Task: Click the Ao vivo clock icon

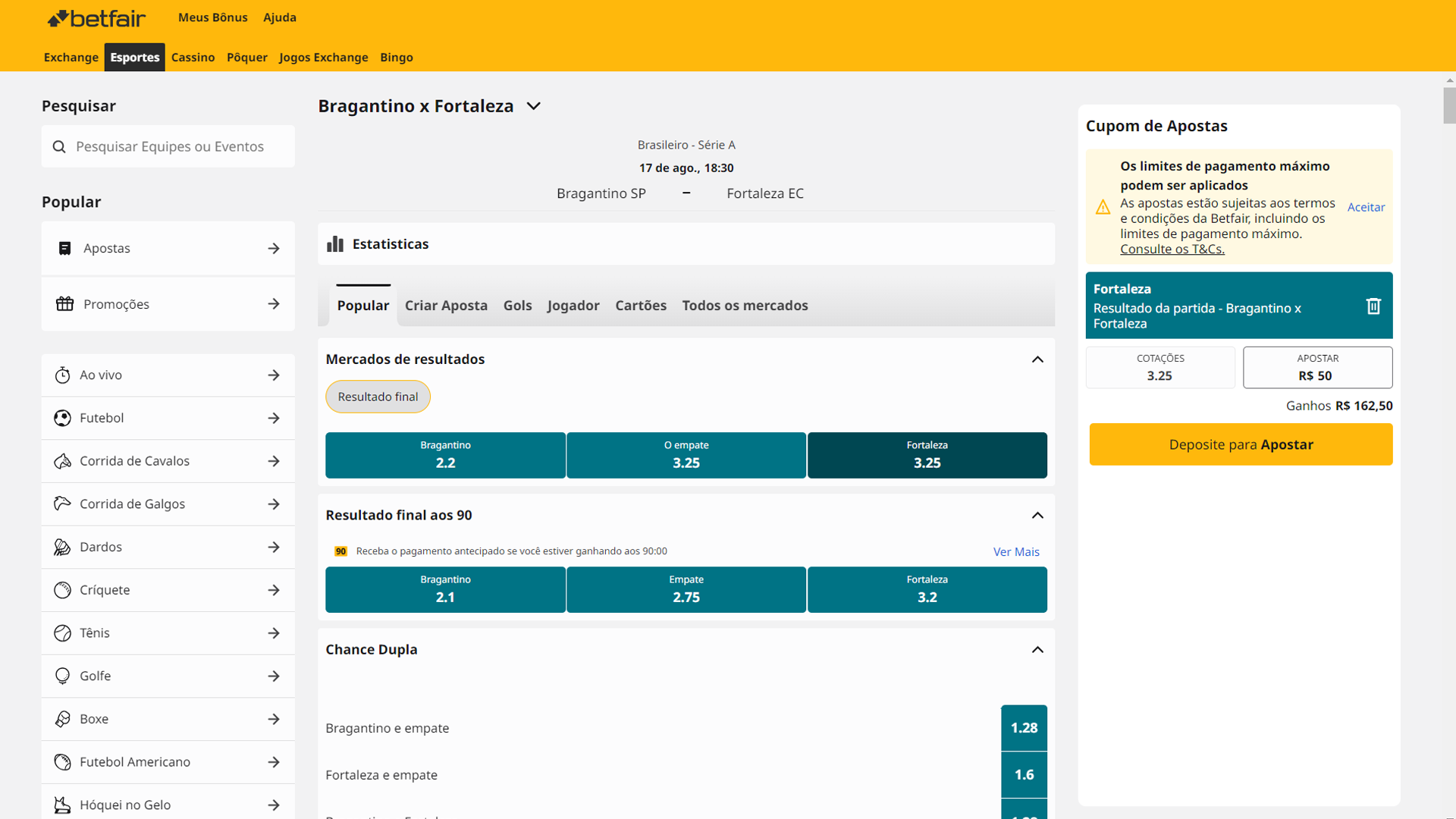Action: click(x=62, y=375)
